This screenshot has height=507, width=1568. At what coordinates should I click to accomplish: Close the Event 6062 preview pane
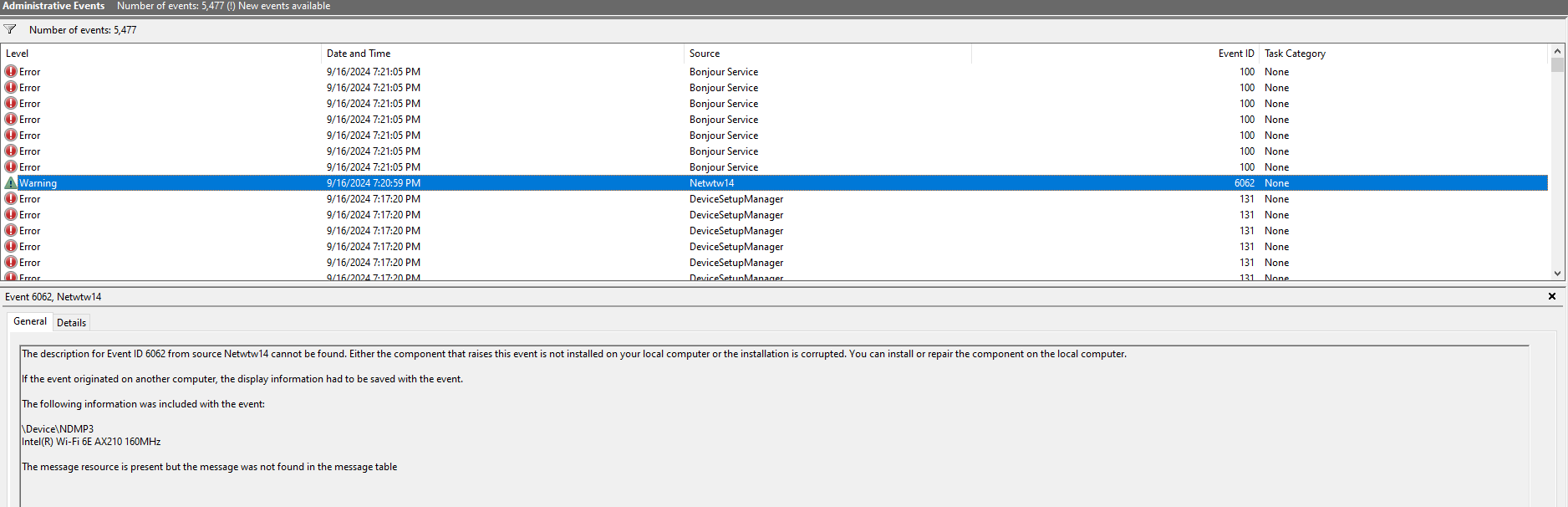coord(1551,296)
